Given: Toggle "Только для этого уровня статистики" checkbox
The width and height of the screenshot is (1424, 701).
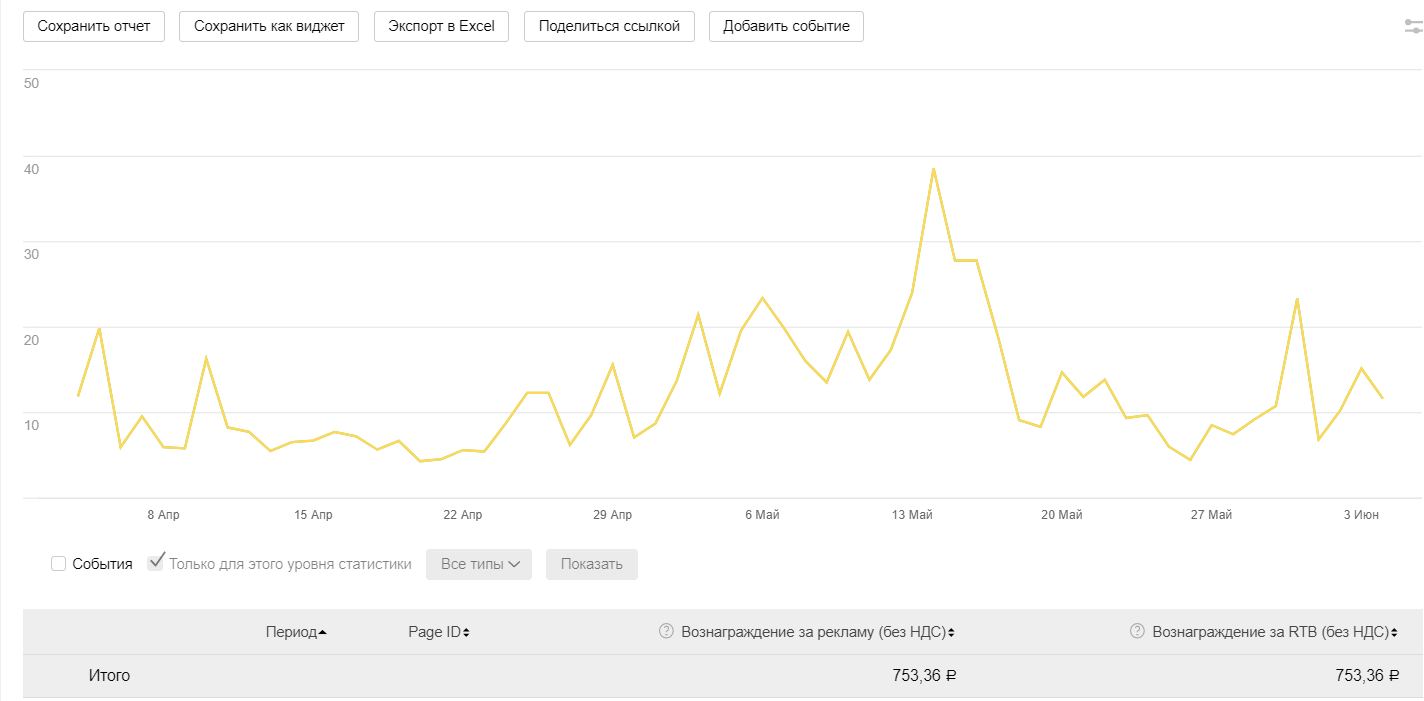Looking at the screenshot, I should (156, 563).
